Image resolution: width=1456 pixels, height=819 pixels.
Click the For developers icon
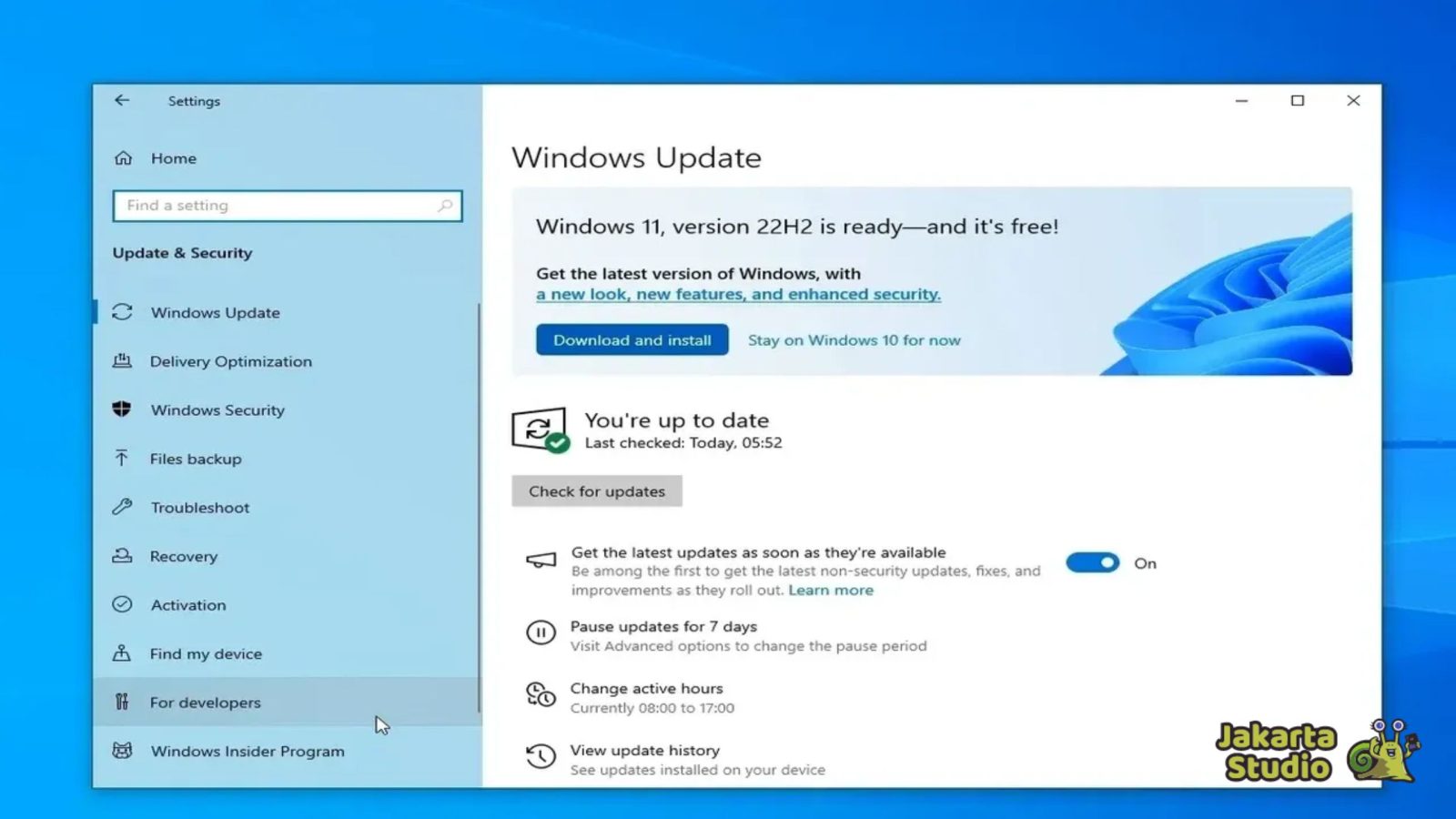122,702
